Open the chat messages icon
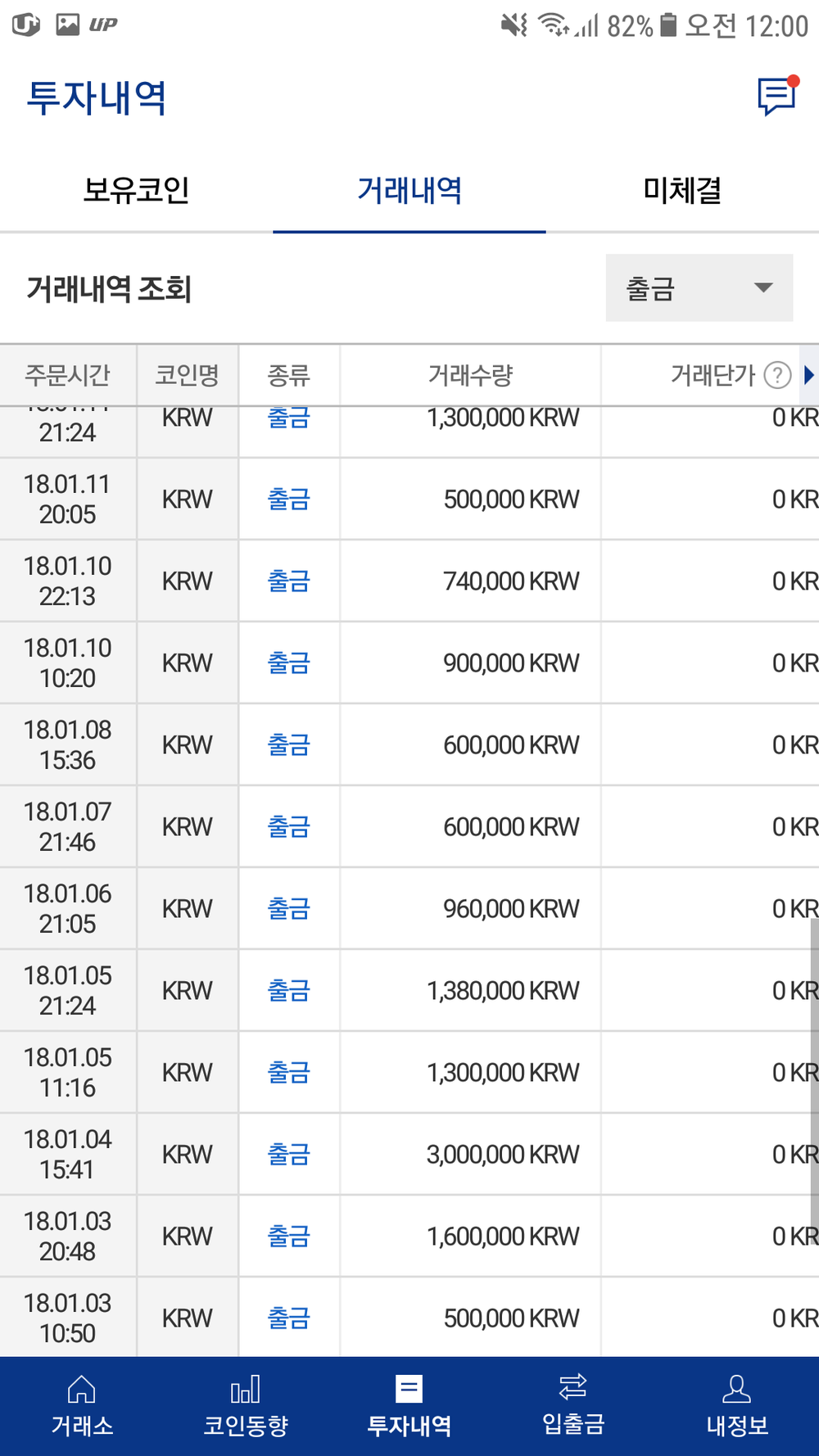Viewport: 819px width, 1456px height. pos(776,97)
